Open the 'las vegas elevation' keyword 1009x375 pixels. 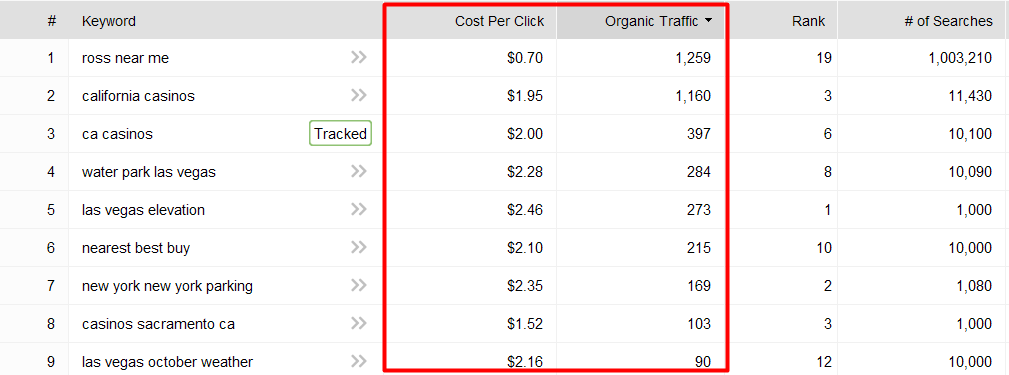pos(143,210)
